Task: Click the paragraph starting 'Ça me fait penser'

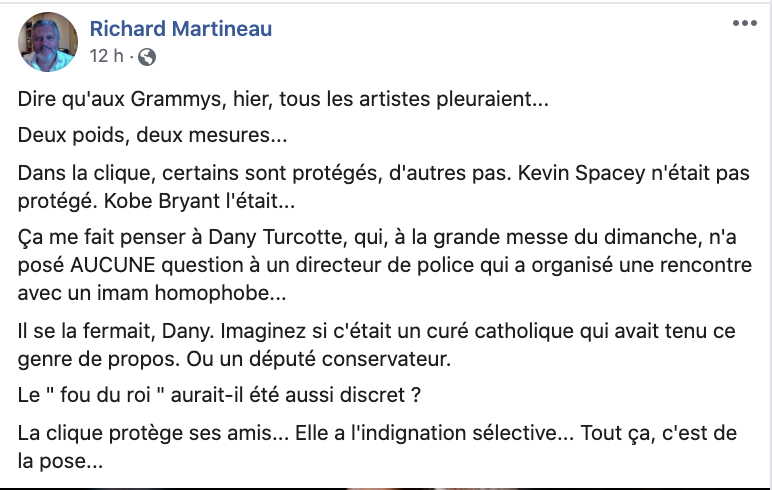Action: (385, 265)
